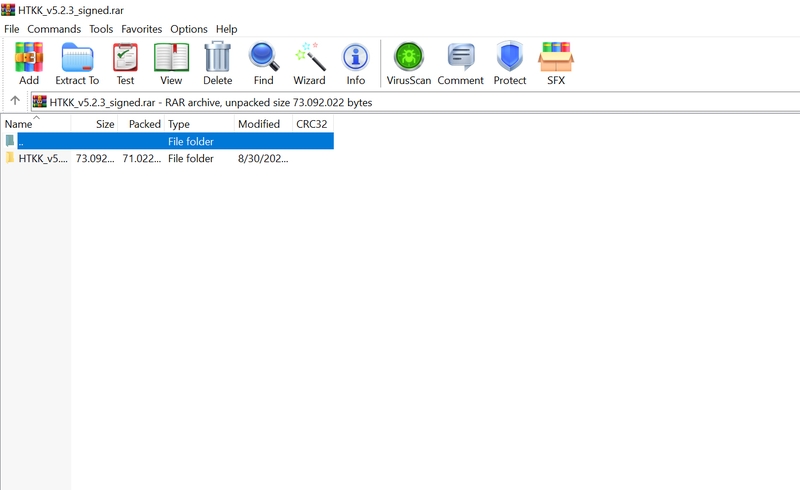The width and height of the screenshot is (800, 490).
Task: Select the HTKK_v5... folder name
Action: point(43,158)
